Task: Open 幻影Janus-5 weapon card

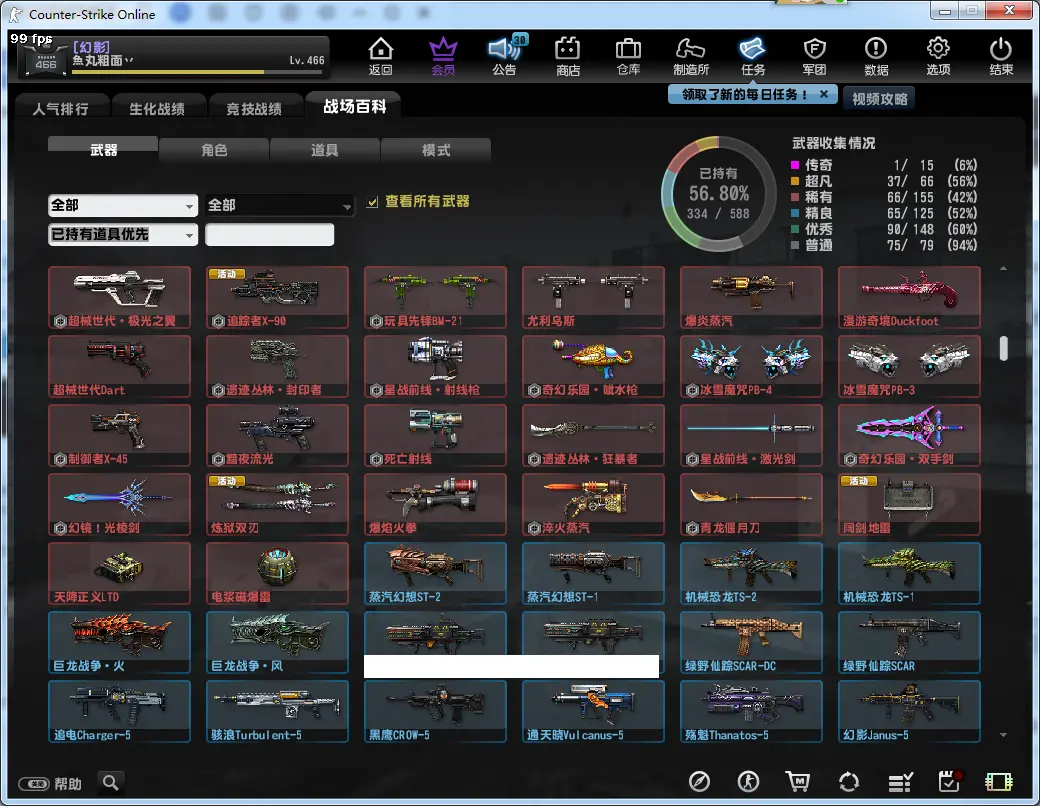Action: [909, 711]
